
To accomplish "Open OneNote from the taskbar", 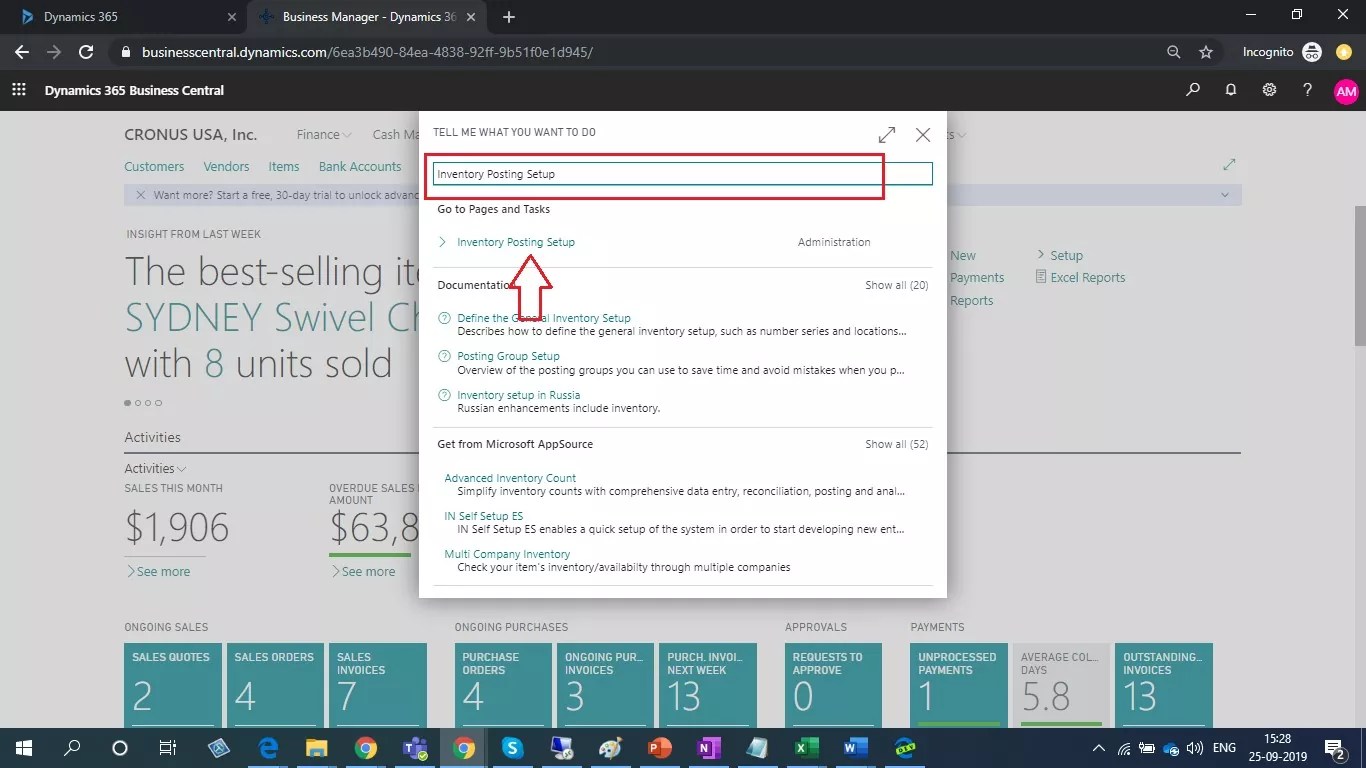I will click(x=708, y=748).
